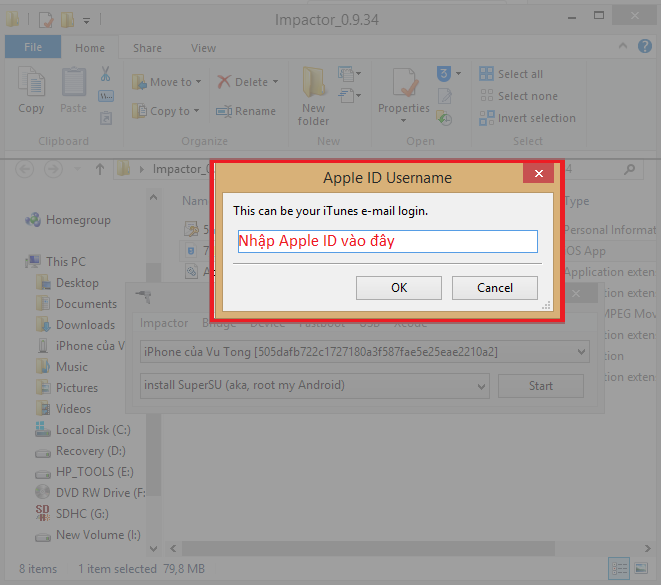Open iPhone của V device in navigation pane
The height and width of the screenshot is (585, 661).
81,346
